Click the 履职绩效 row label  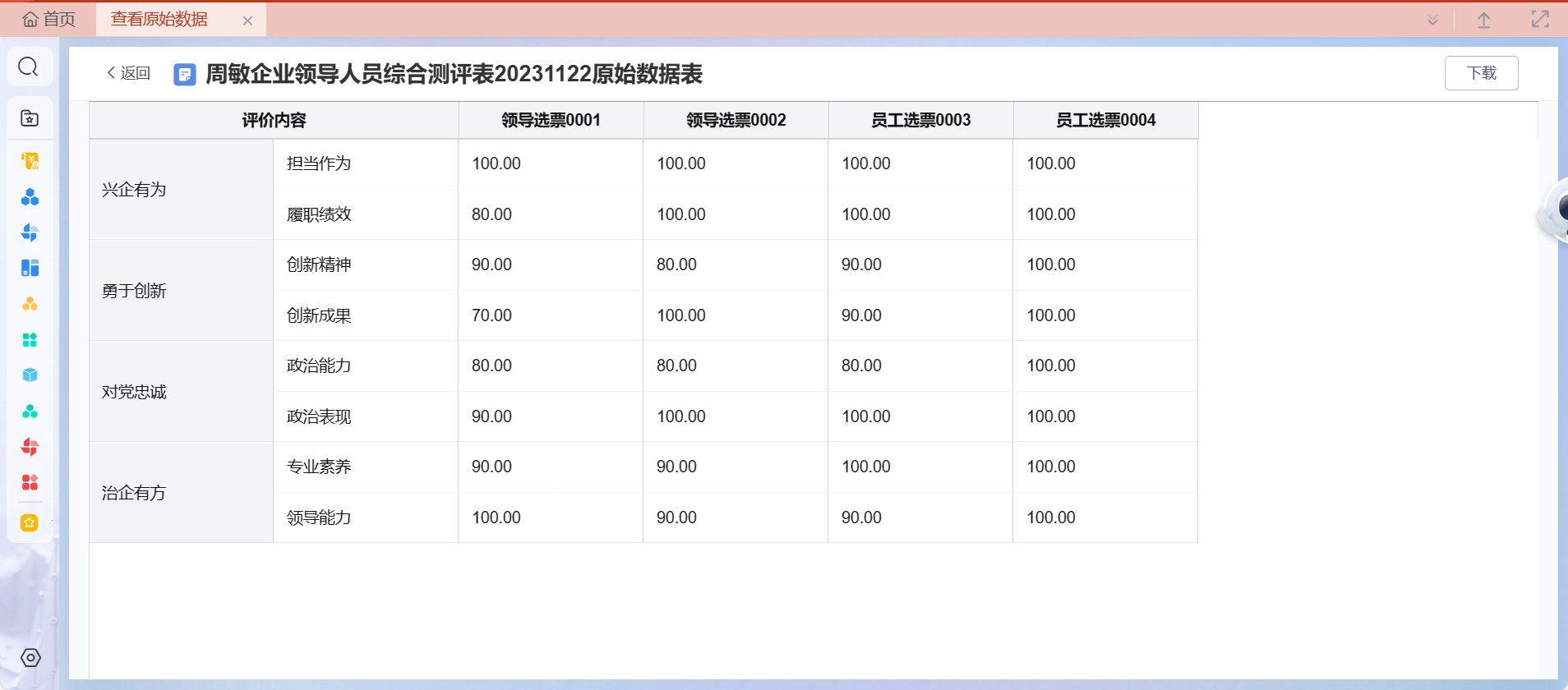point(319,214)
